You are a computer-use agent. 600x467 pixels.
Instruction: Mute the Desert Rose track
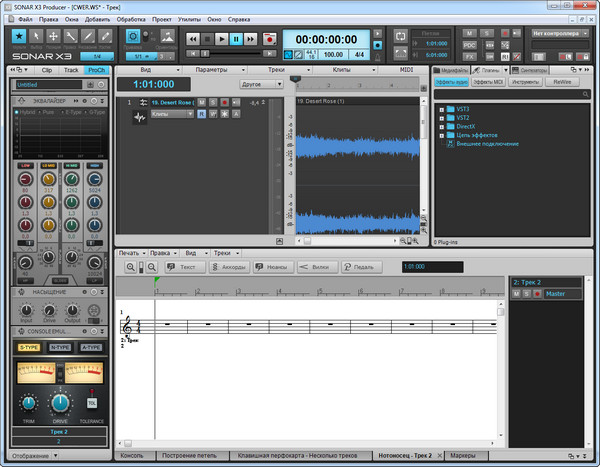(201, 102)
